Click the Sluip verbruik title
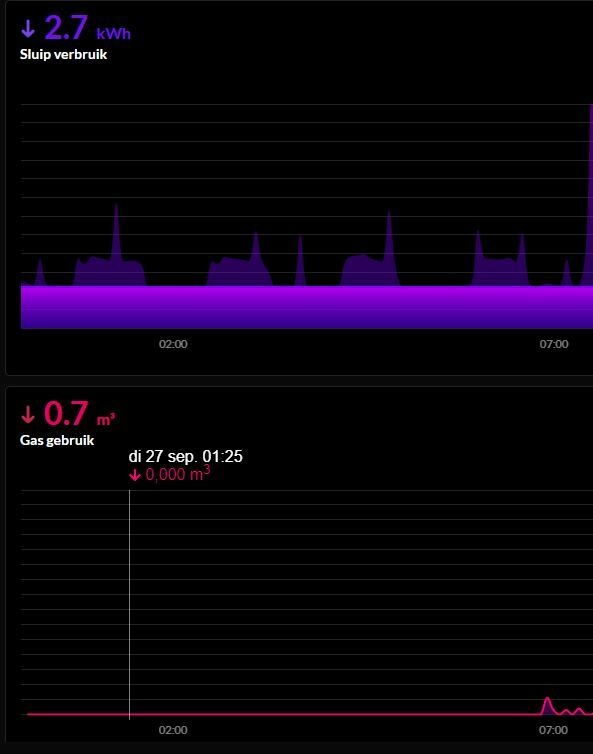This screenshot has height=754, width=593. click(63, 54)
